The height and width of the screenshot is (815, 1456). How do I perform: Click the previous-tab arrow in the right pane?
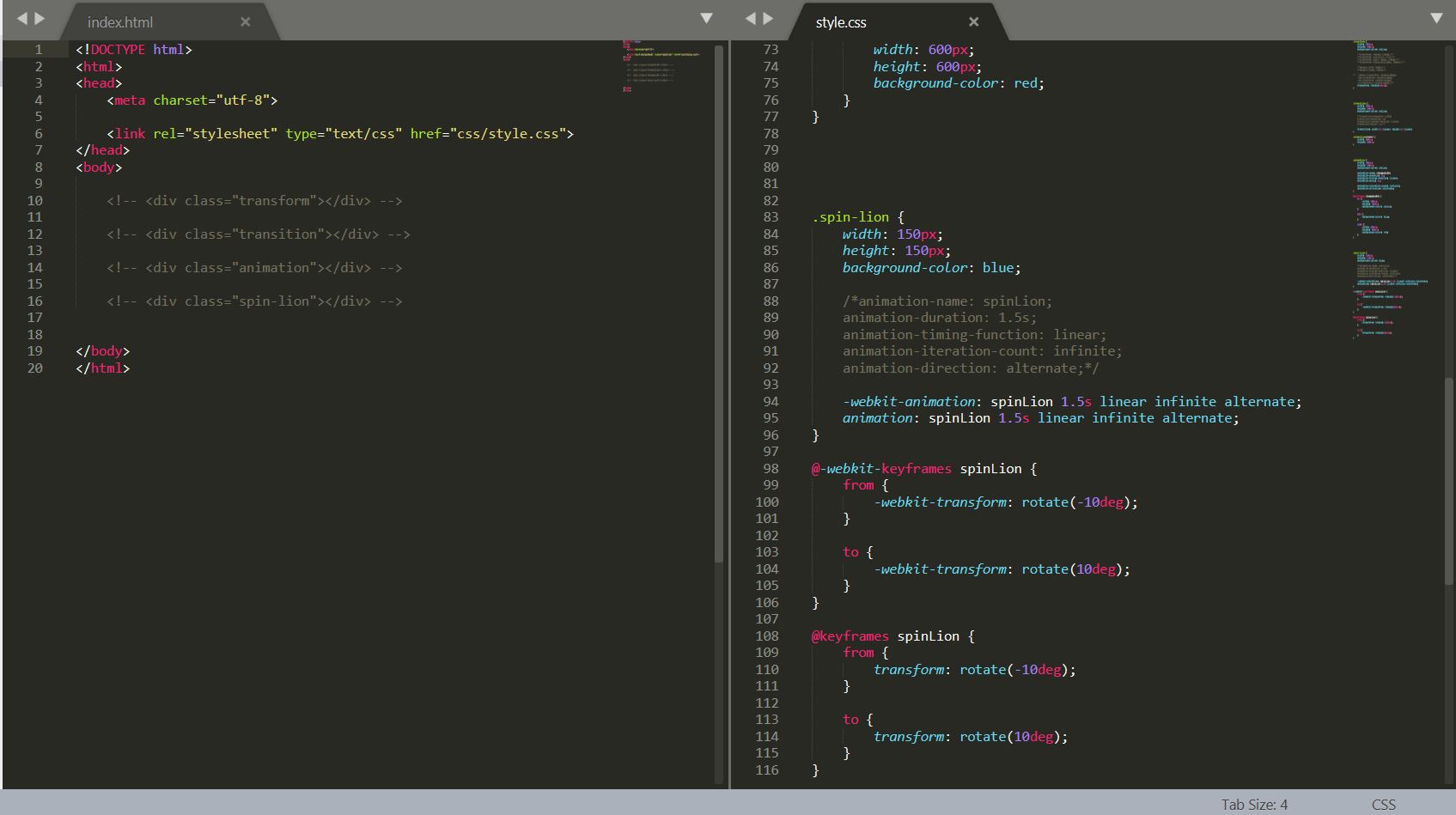pyautogui.click(x=751, y=18)
